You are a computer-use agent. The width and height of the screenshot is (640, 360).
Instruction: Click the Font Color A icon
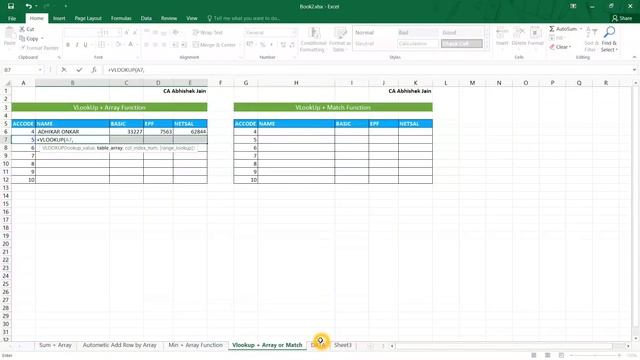click(x=131, y=44)
